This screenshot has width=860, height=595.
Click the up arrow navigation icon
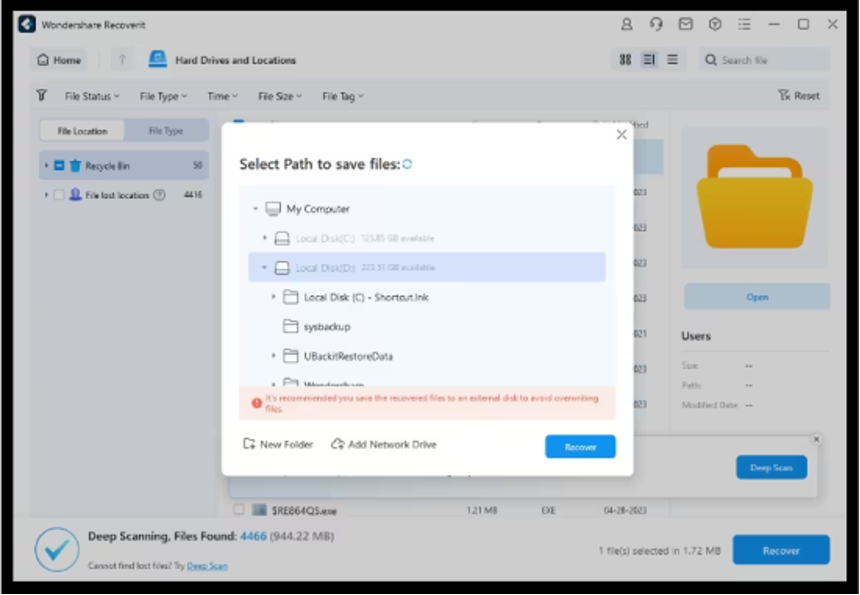click(122, 60)
